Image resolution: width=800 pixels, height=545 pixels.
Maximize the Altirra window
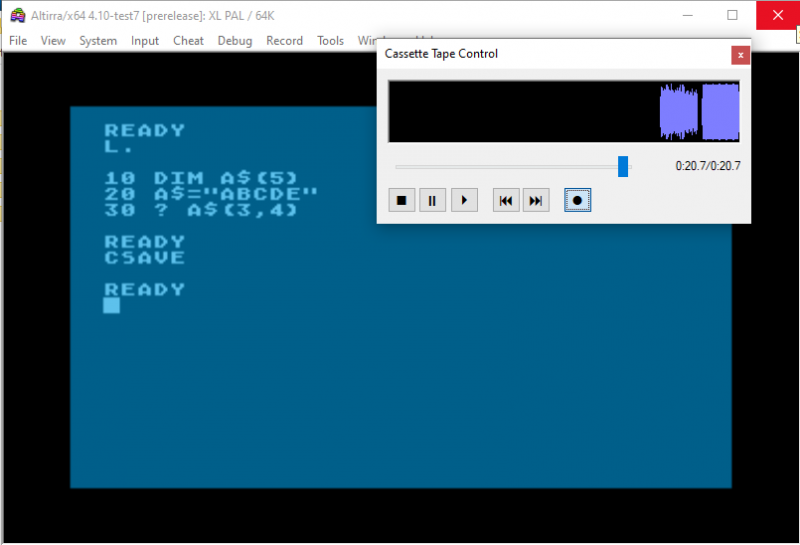tap(732, 15)
